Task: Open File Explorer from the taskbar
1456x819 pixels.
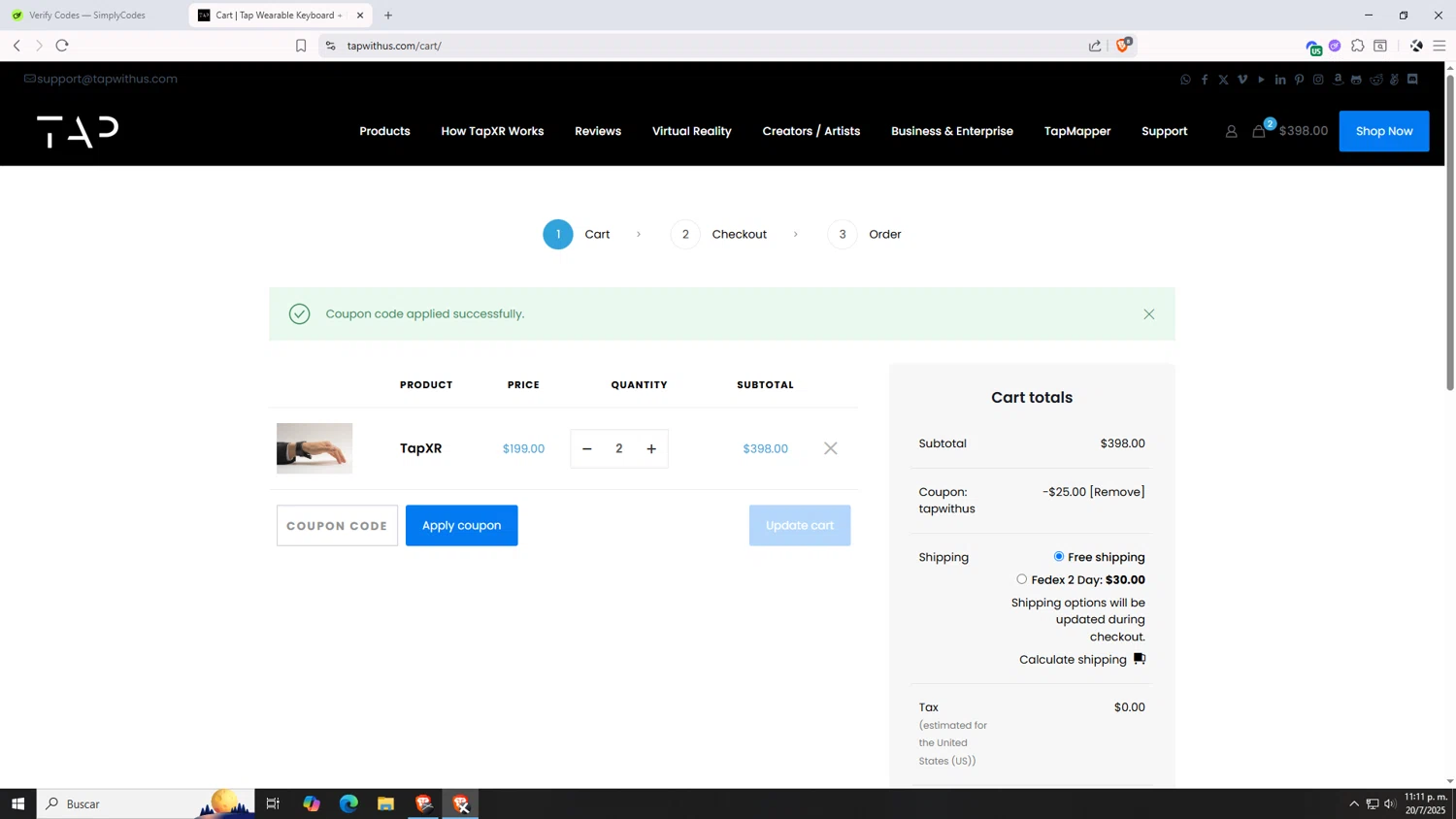Action: click(x=385, y=803)
